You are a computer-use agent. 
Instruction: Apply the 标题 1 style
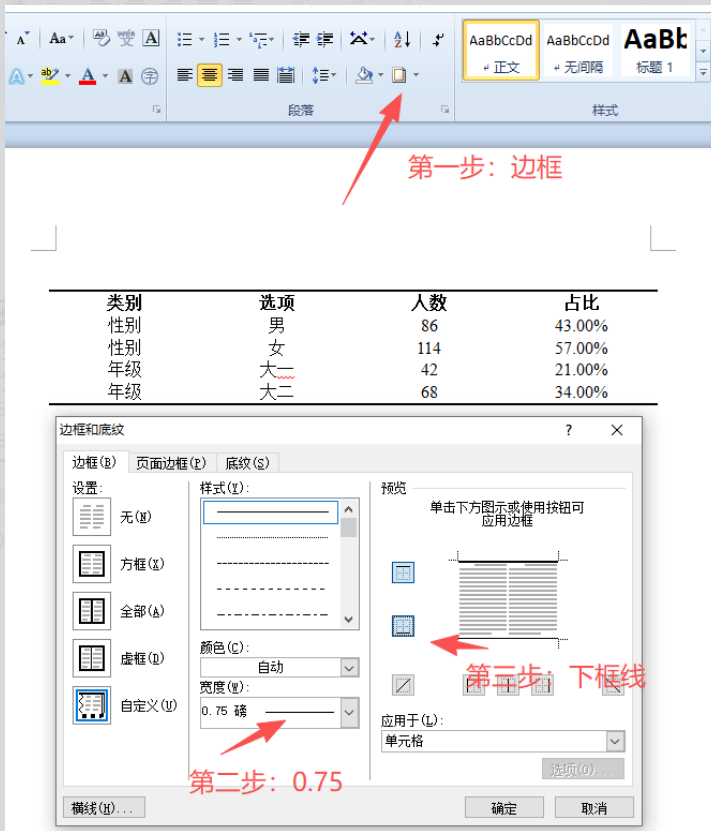pyautogui.click(x=656, y=51)
